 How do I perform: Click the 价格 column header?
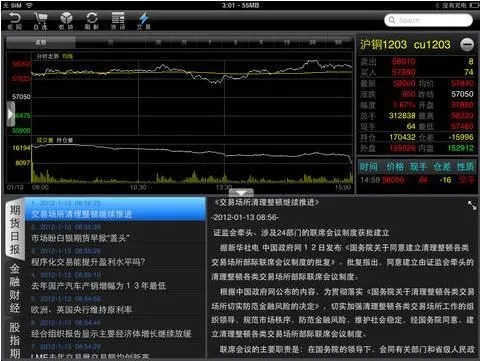[x=395, y=167]
